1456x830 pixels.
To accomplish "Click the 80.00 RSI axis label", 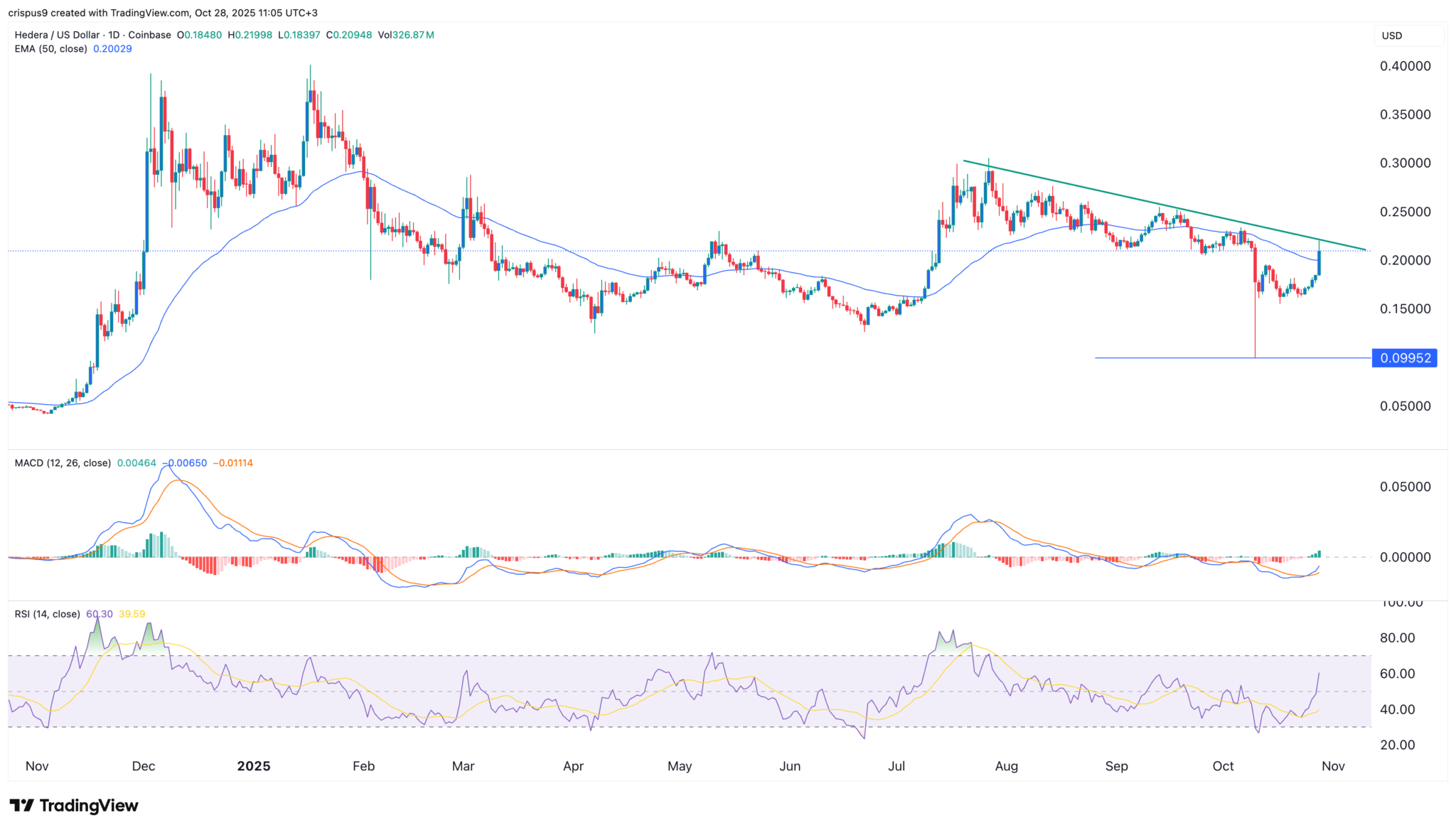I will 1397,637.
